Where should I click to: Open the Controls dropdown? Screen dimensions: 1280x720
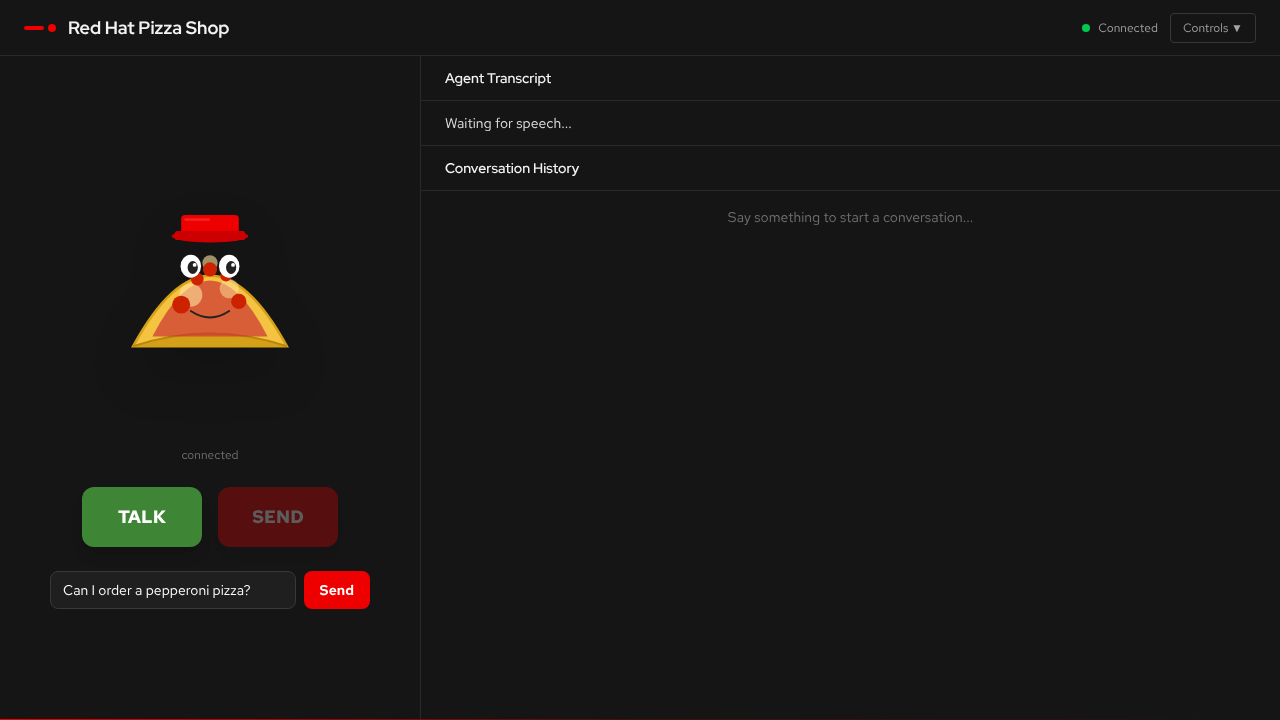point(1212,28)
